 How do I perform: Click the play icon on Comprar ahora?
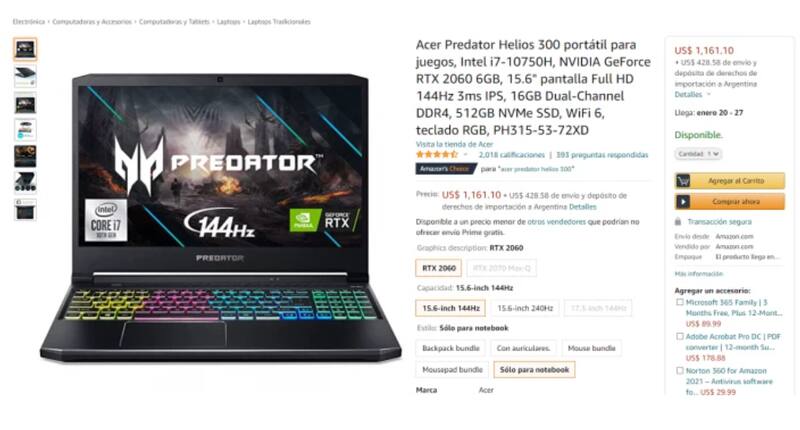[683, 202]
